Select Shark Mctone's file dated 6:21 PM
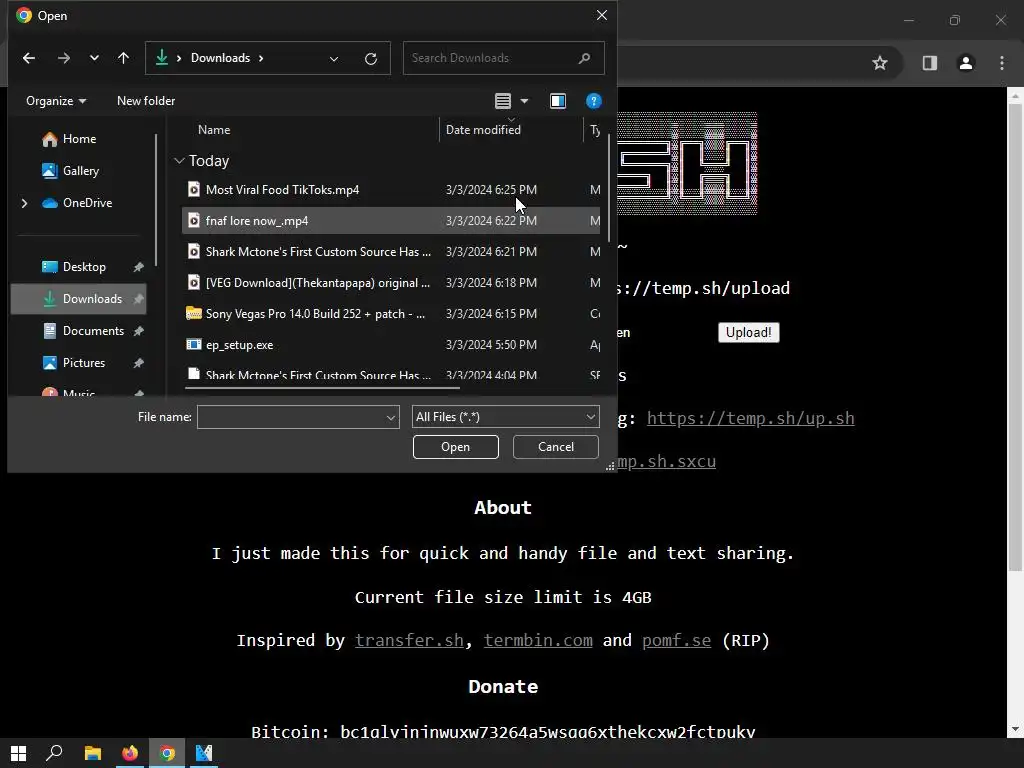The image size is (1024, 768). point(391,251)
